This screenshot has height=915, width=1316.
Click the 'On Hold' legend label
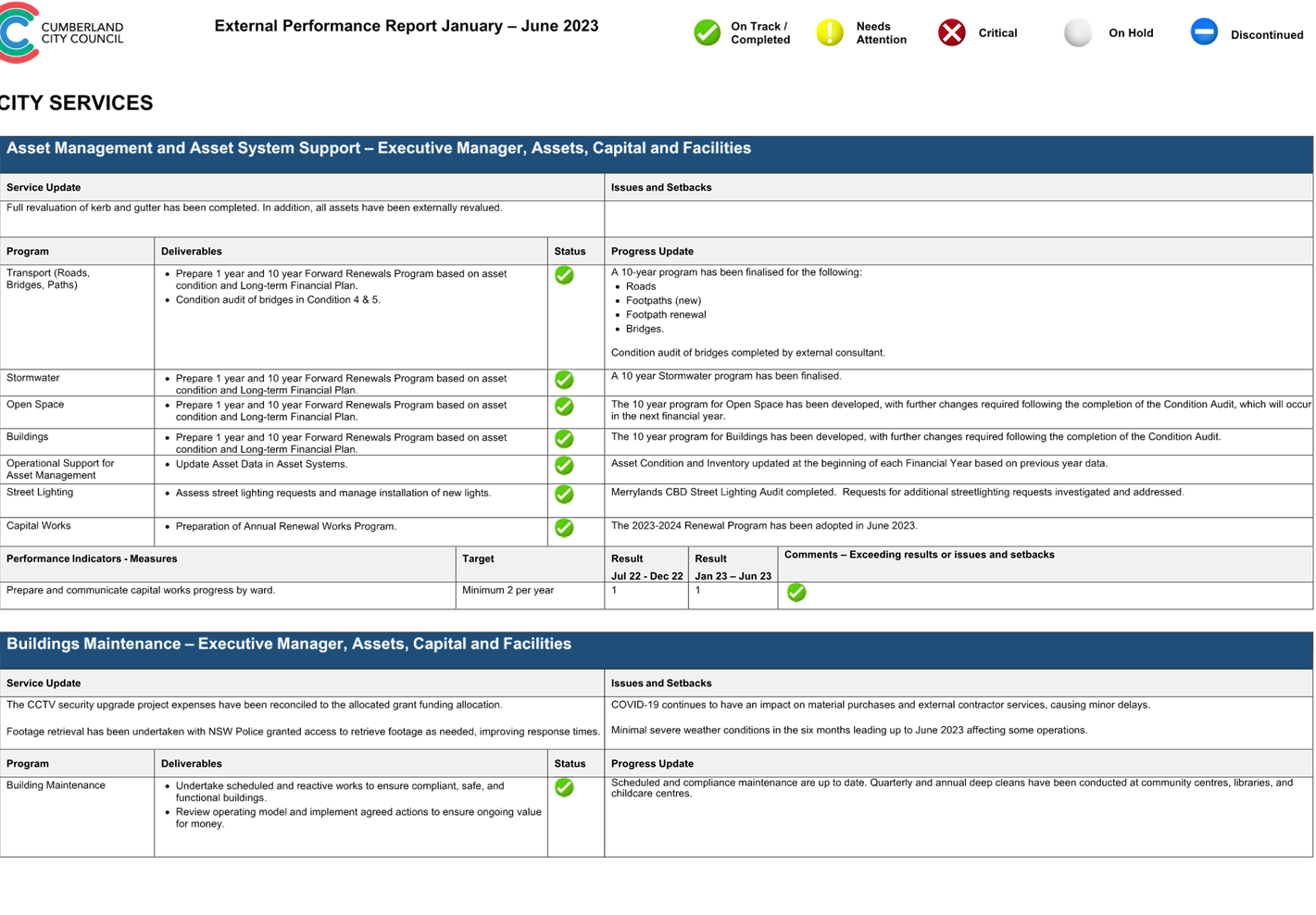[x=1131, y=33]
